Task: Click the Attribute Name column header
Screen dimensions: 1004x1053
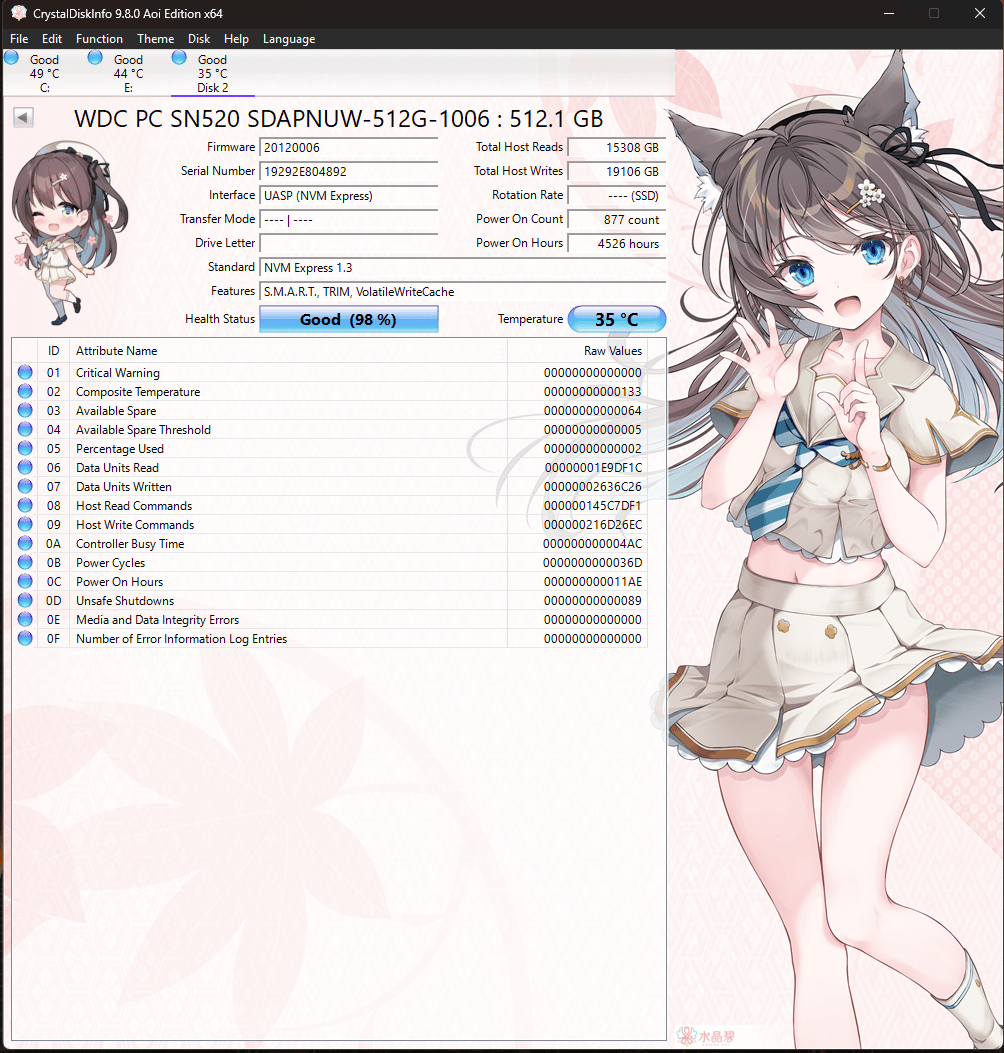Action: (x=288, y=351)
